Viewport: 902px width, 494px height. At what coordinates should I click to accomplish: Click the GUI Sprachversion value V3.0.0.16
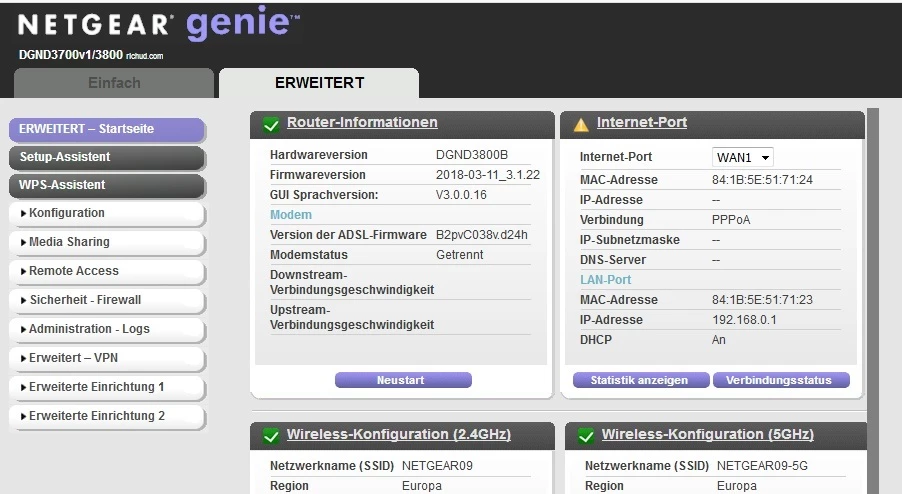461,195
